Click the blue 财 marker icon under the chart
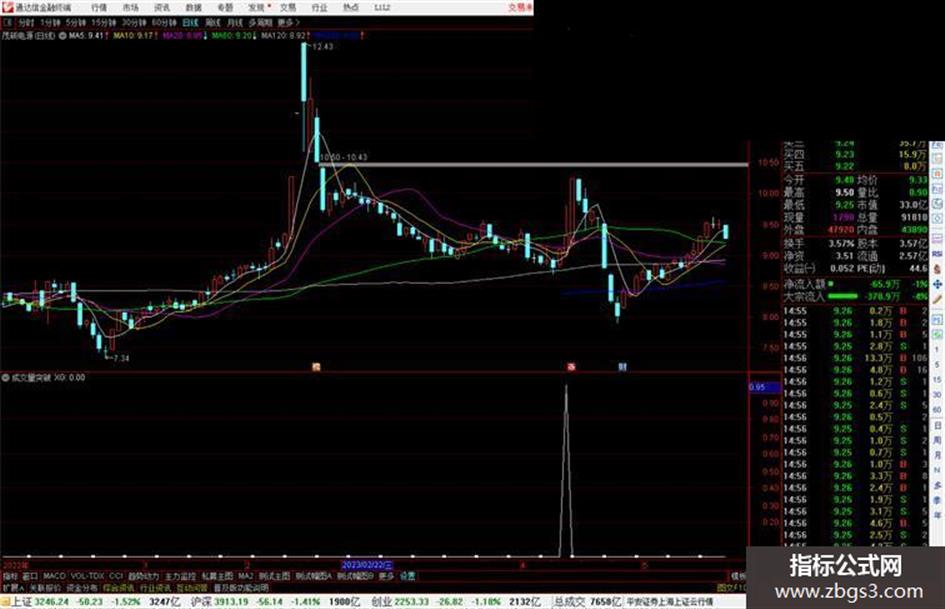945x609 pixels. pos(623,367)
